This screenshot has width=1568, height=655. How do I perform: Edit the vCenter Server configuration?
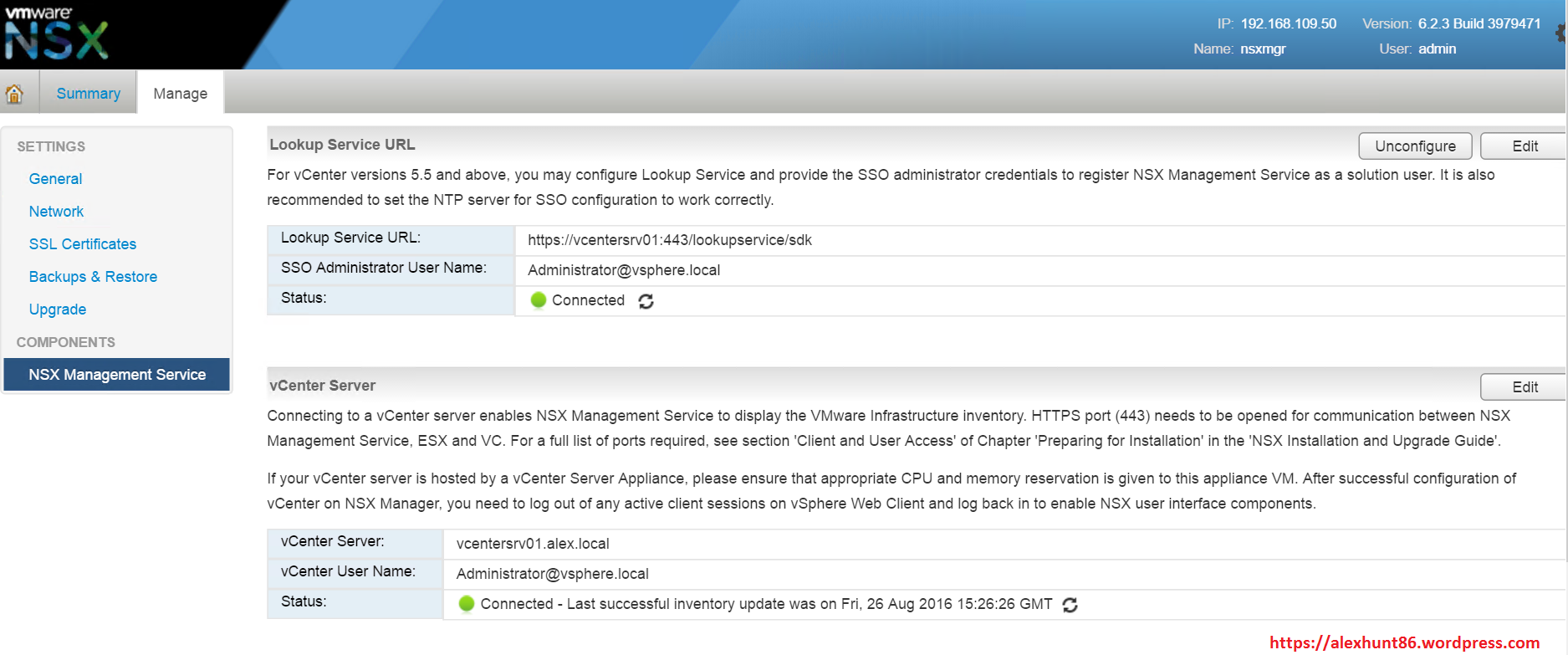(1524, 387)
